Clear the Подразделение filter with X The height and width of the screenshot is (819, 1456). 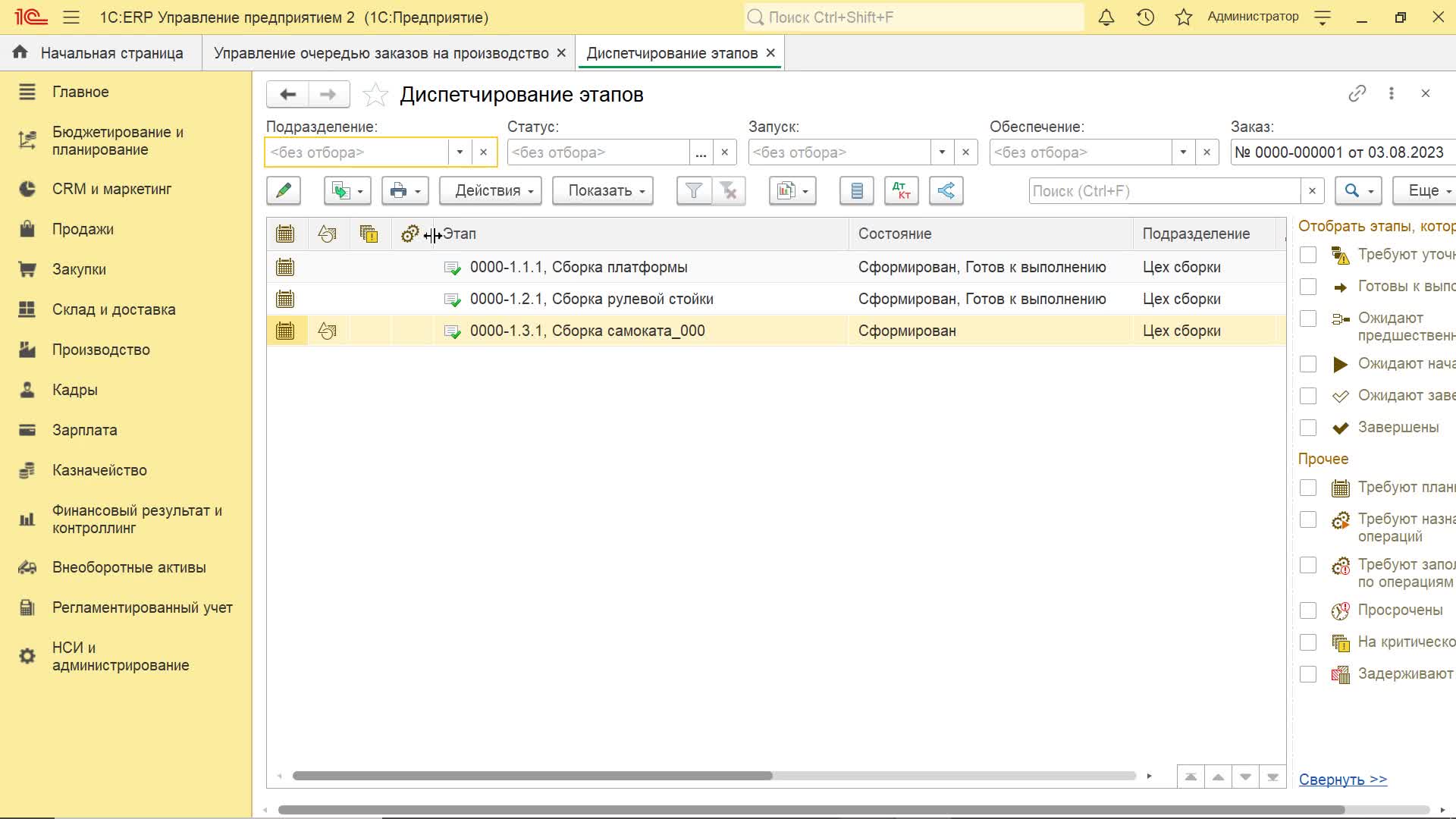483,152
